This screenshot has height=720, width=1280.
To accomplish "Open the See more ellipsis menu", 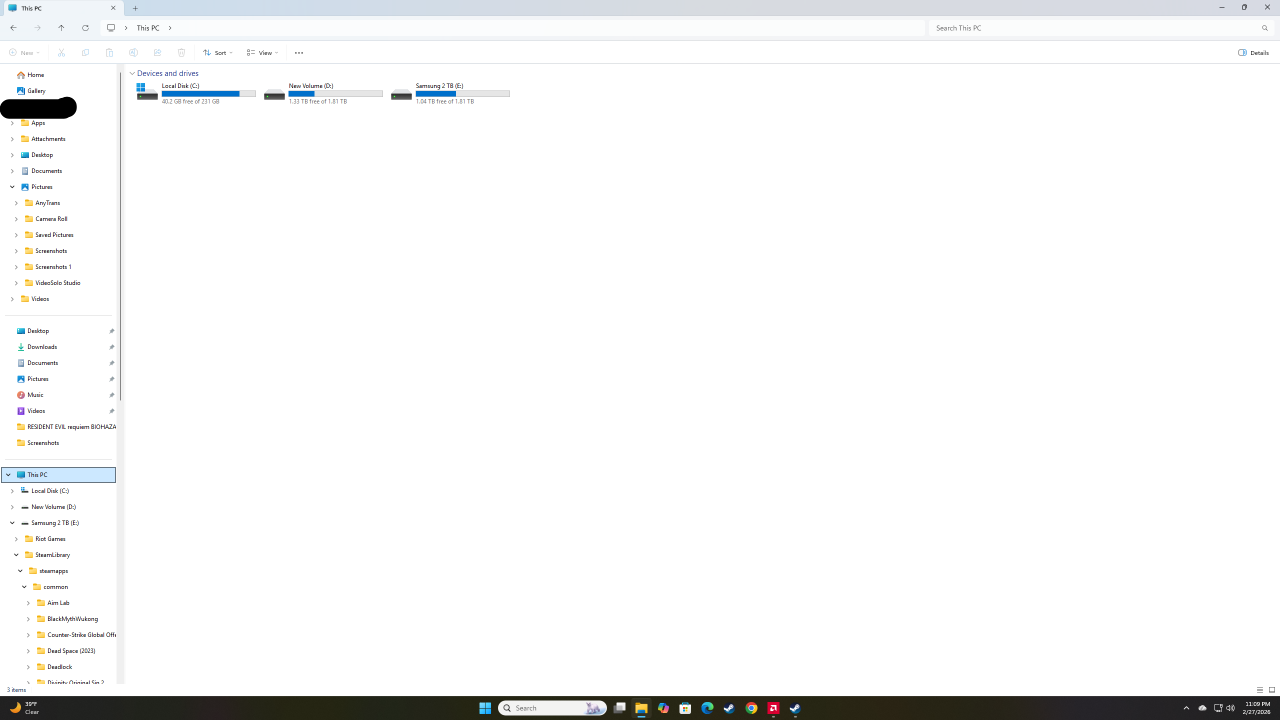I will pyautogui.click(x=298, y=53).
